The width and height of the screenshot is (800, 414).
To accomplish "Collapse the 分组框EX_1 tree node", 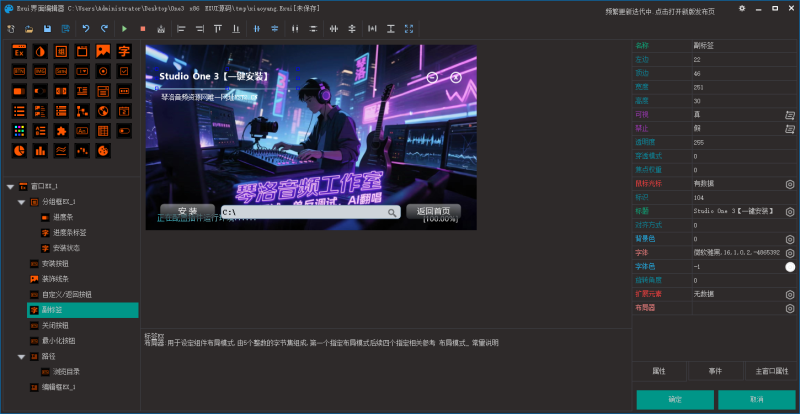I will click(x=21, y=202).
